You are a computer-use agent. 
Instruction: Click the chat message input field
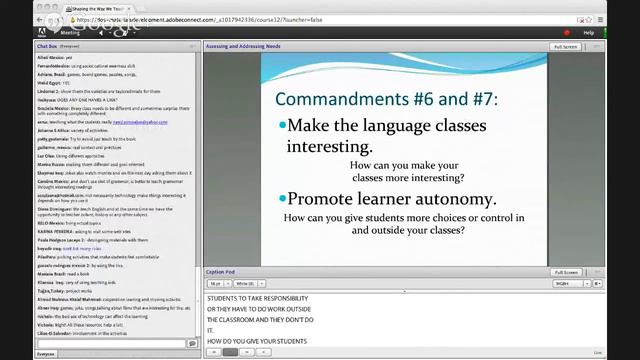click(x=111, y=344)
